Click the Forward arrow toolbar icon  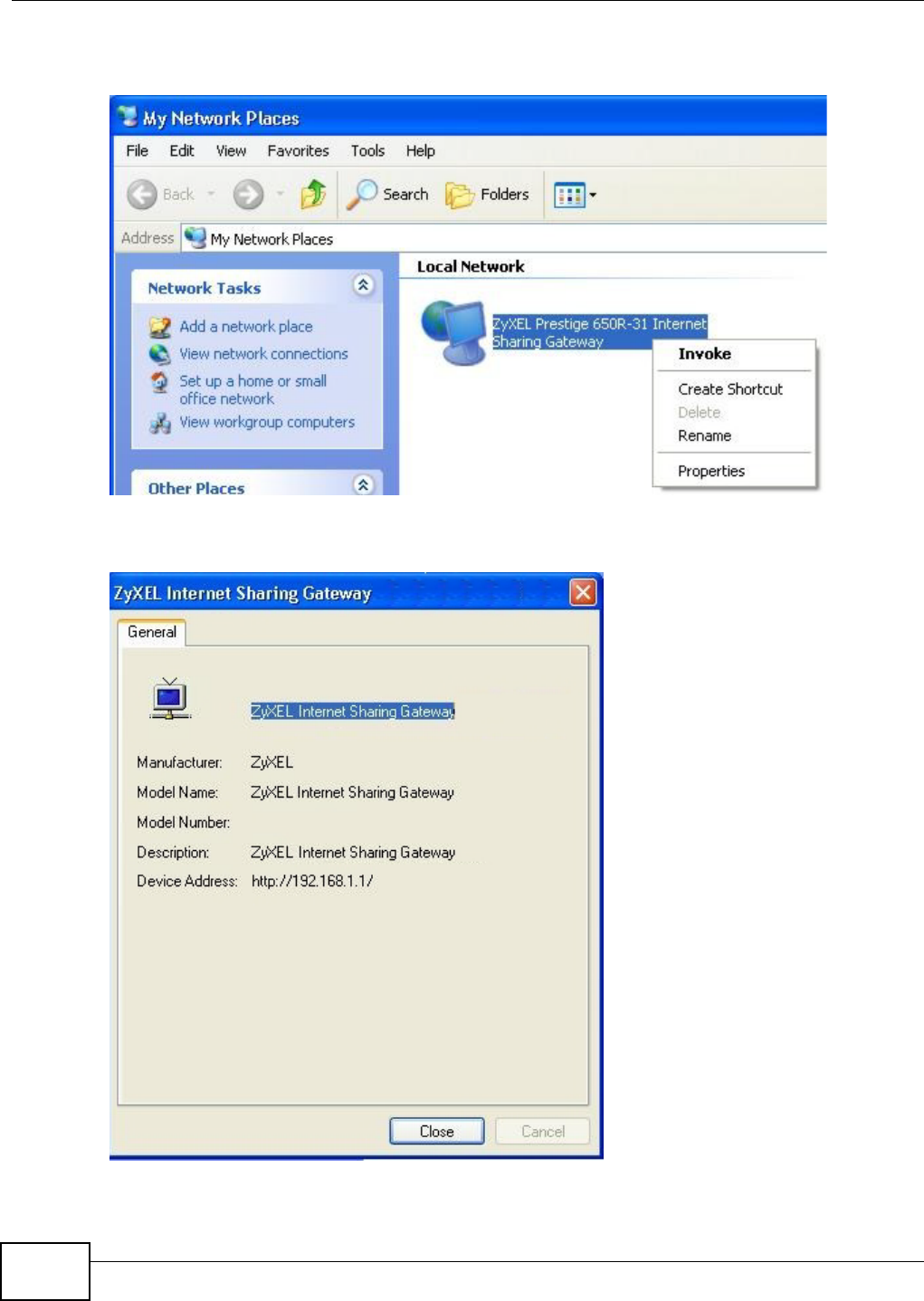coord(248,195)
